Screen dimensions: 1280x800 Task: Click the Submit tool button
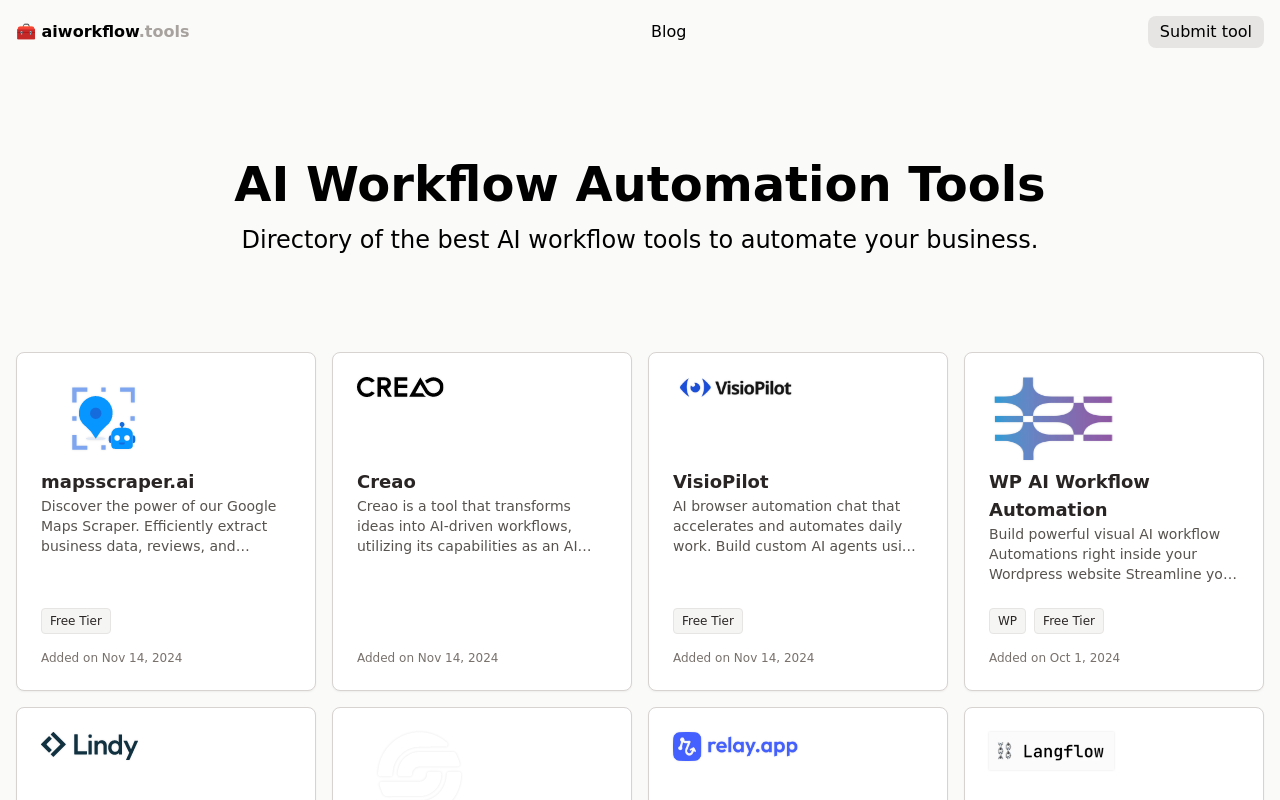[x=1205, y=32]
